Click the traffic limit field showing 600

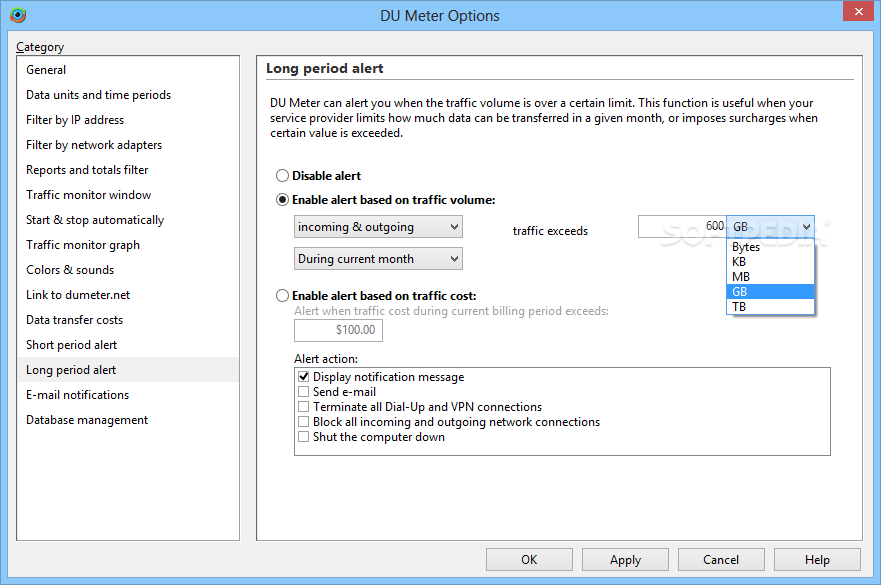click(x=682, y=226)
